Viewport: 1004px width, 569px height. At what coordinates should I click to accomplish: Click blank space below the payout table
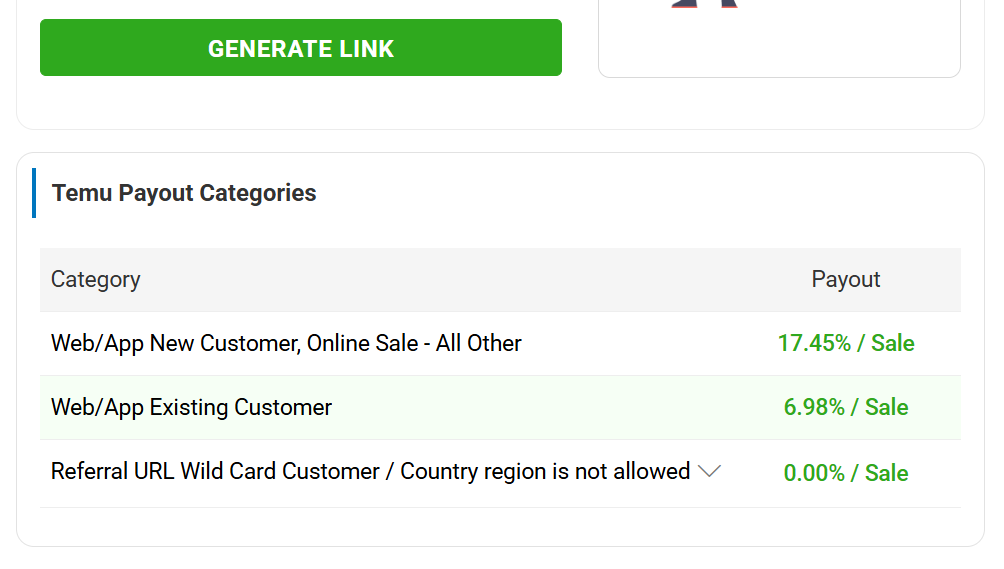pos(500,526)
